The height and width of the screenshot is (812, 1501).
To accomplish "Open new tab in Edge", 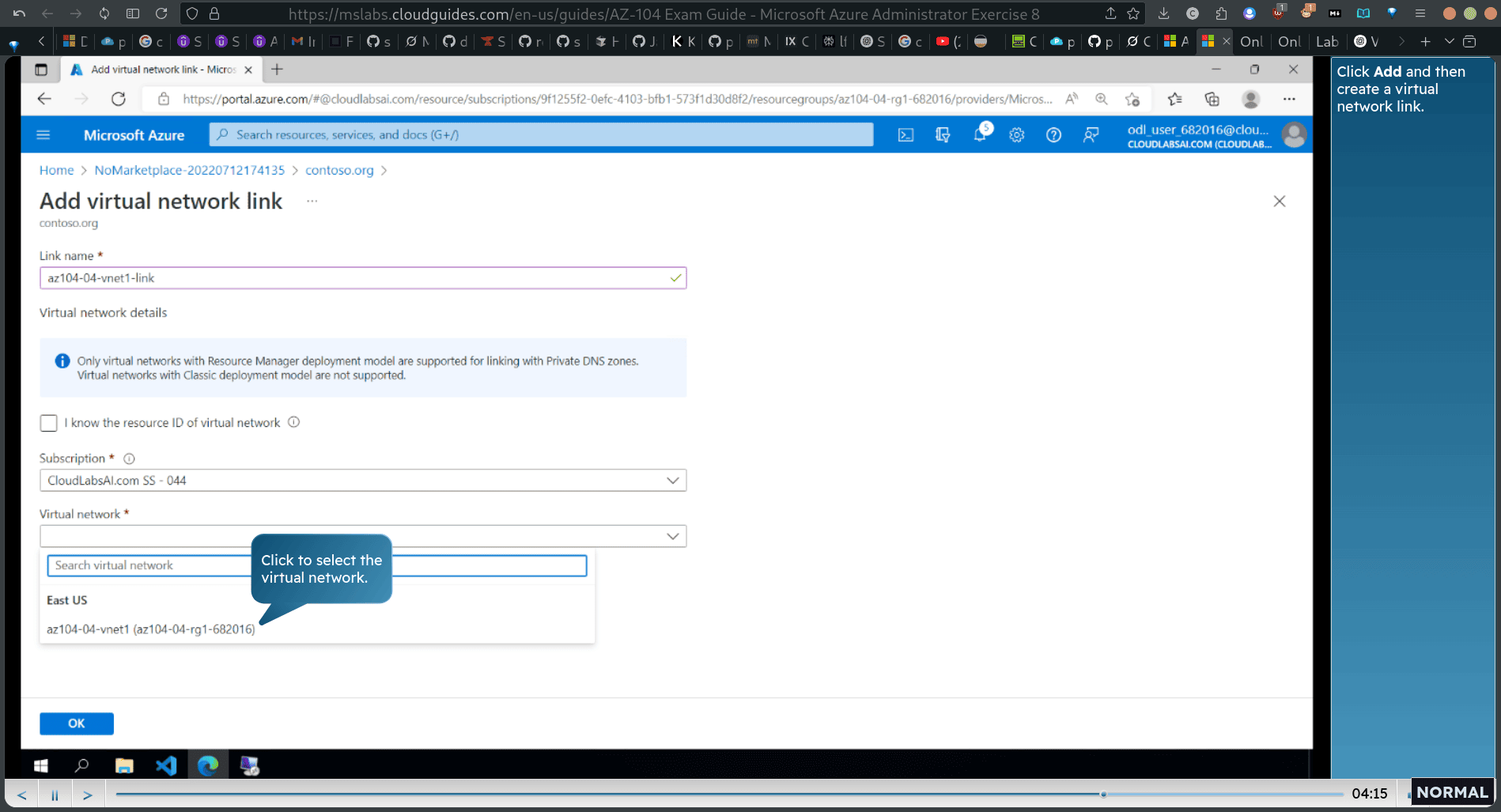I will 277,70.
